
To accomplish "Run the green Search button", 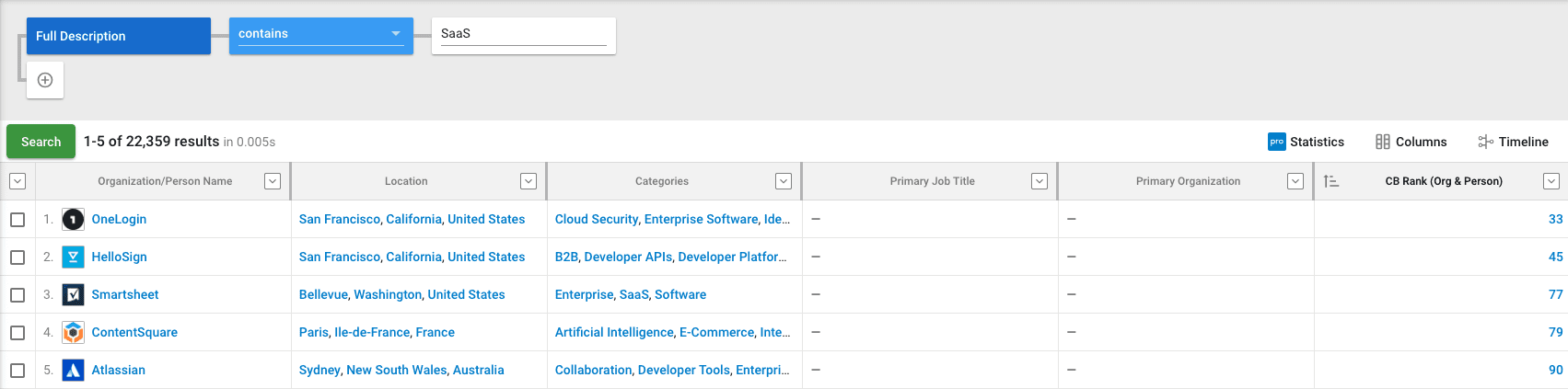I will point(41,142).
